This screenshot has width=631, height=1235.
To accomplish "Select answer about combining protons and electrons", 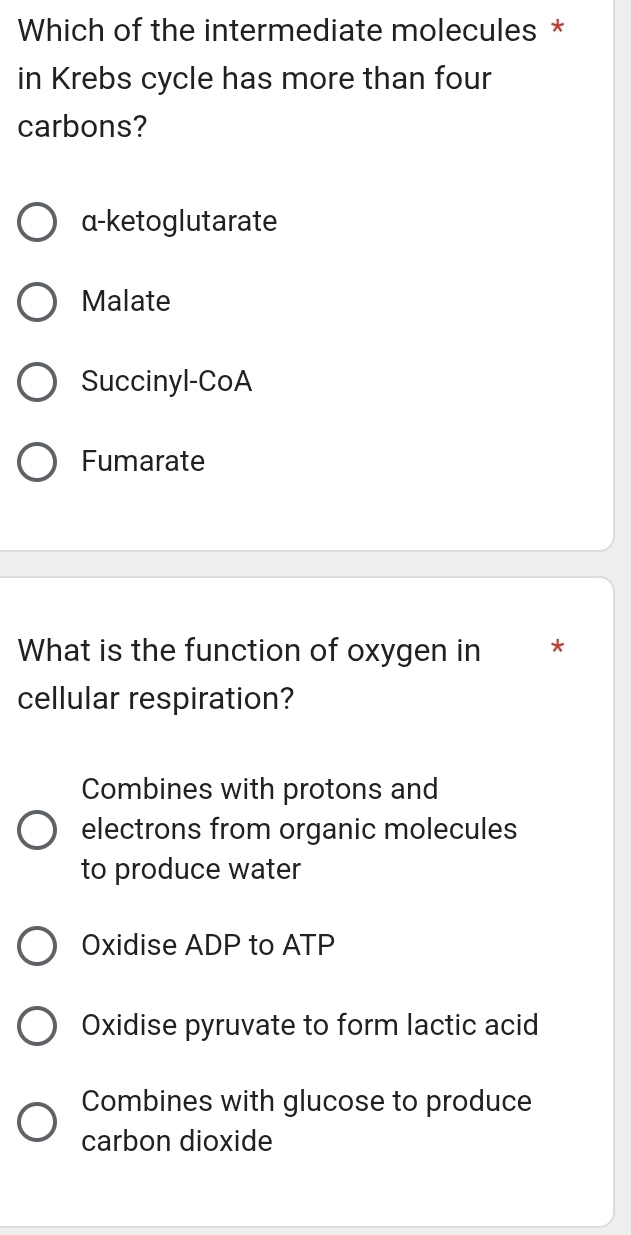I will [37, 829].
